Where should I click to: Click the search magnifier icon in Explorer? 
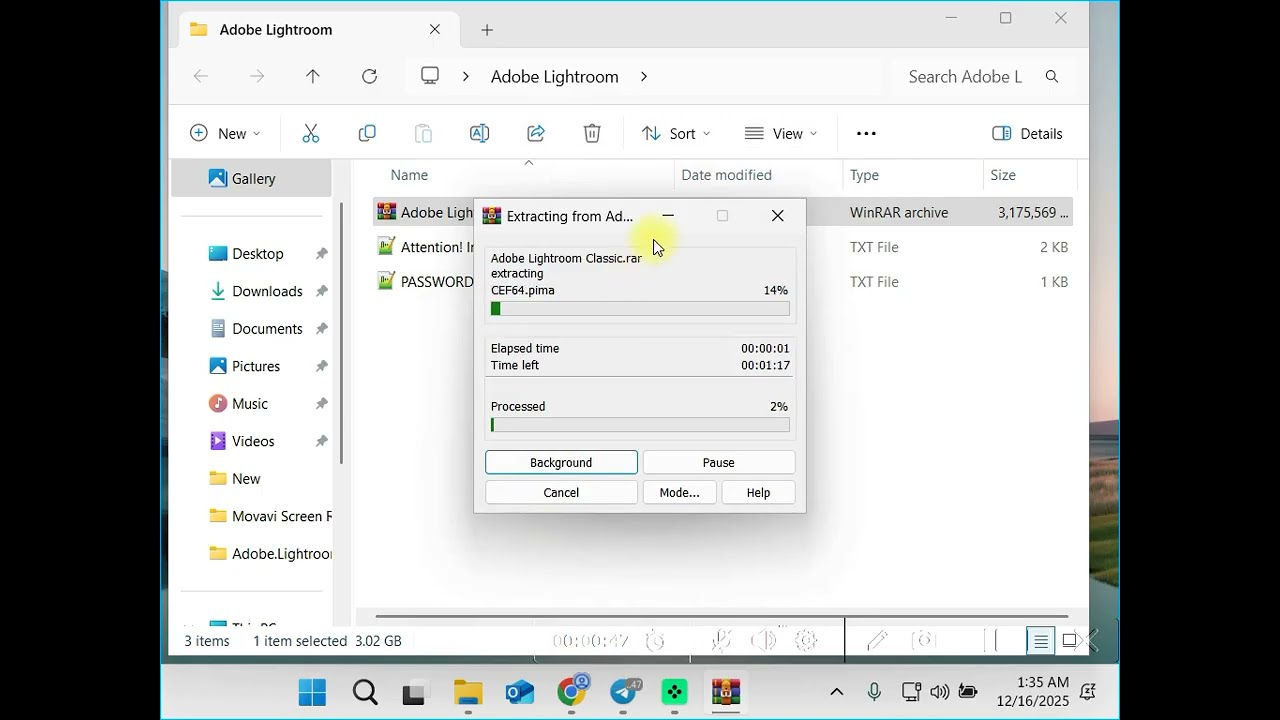(1051, 76)
